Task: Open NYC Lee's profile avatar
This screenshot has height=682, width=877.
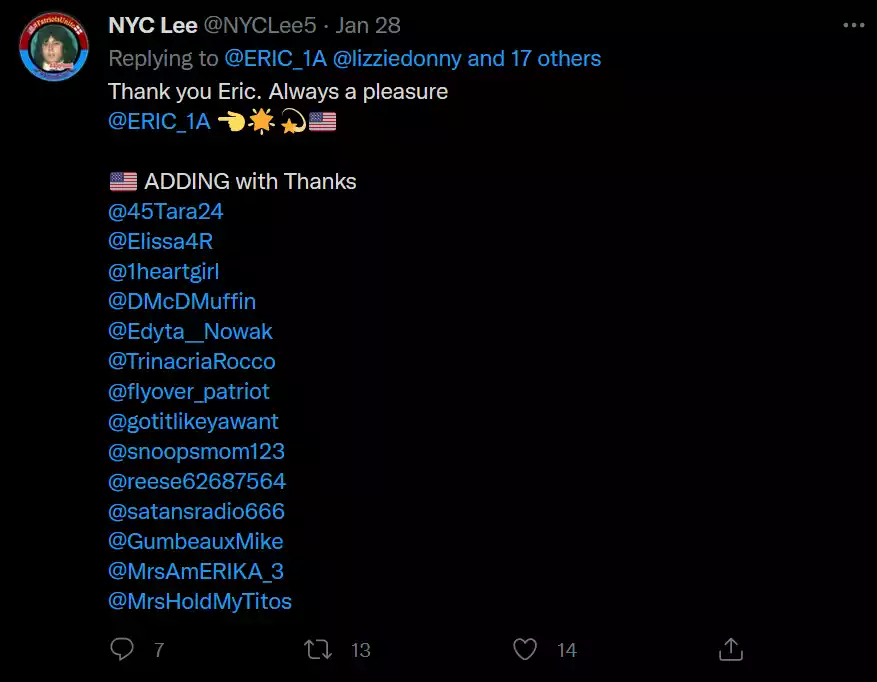Action: click(54, 48)
